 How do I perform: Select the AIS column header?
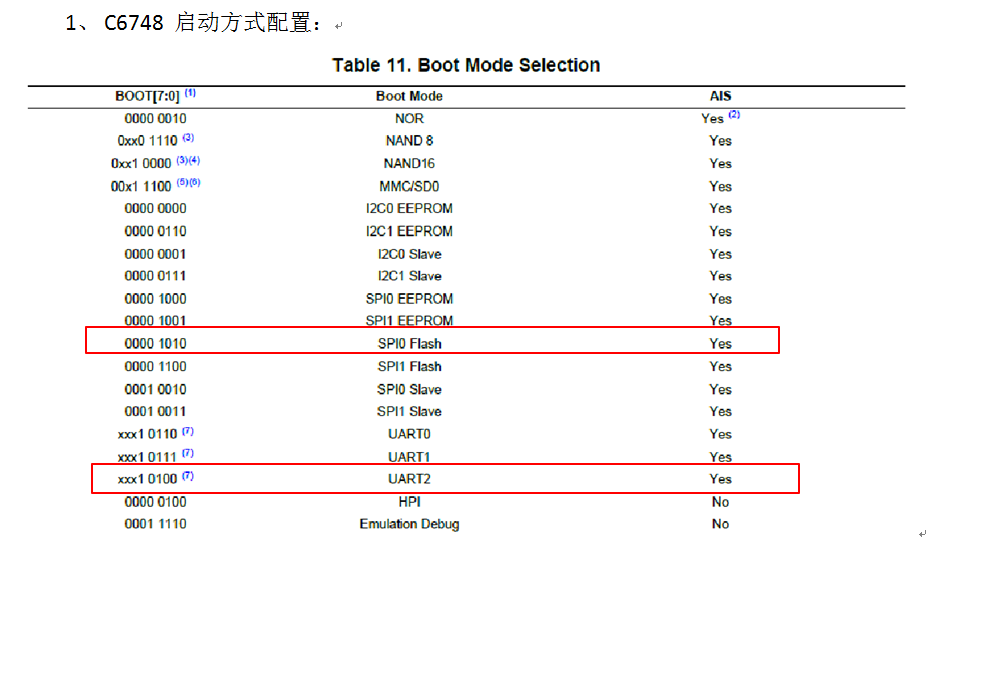720,95
